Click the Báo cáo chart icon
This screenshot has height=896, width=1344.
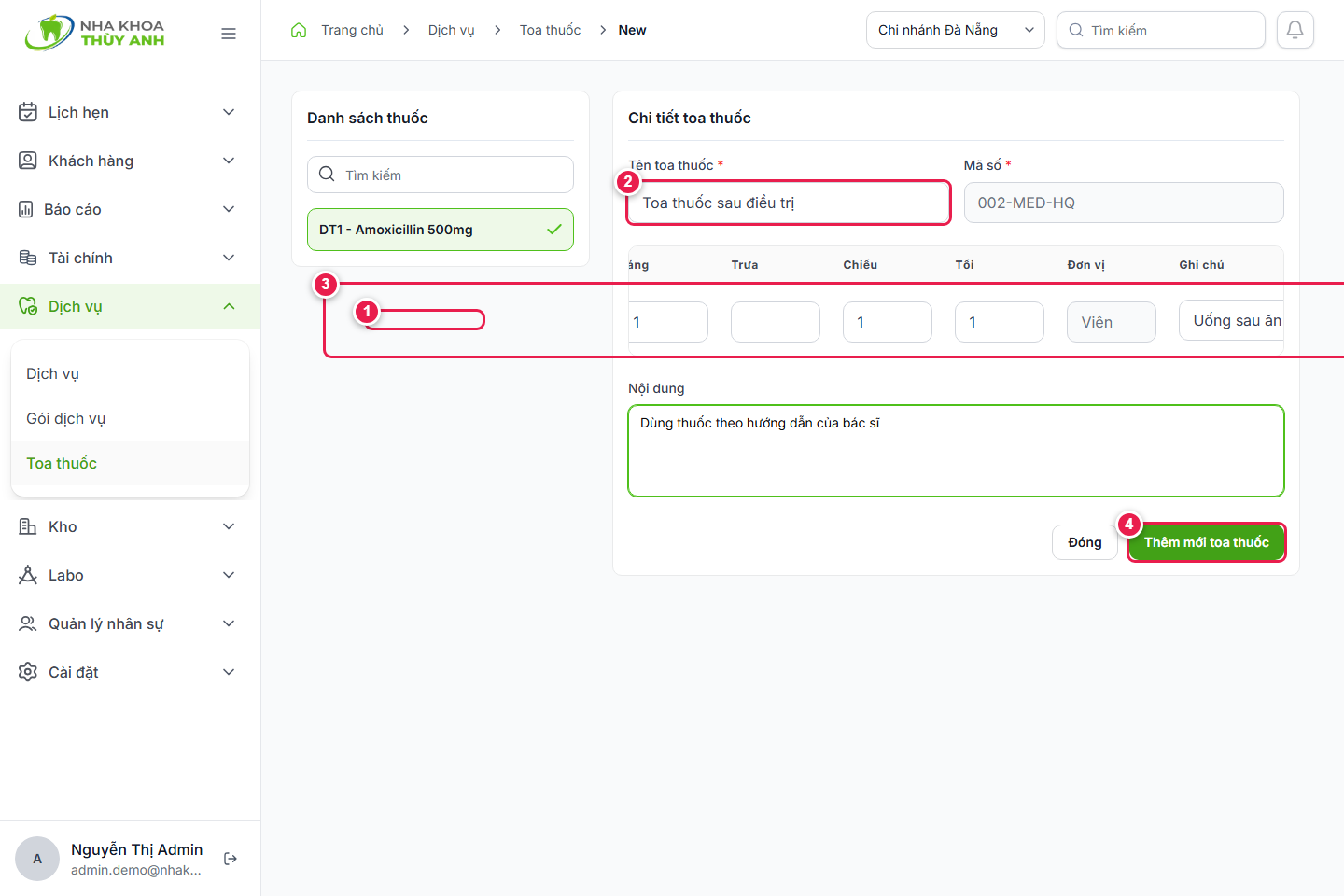(x=26, y=209)
